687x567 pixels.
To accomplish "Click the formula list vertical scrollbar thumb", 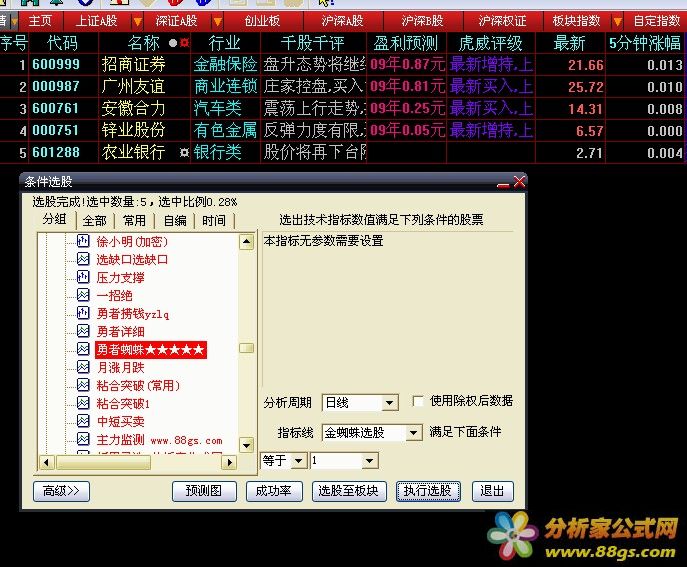I will [x=247, y=348].
